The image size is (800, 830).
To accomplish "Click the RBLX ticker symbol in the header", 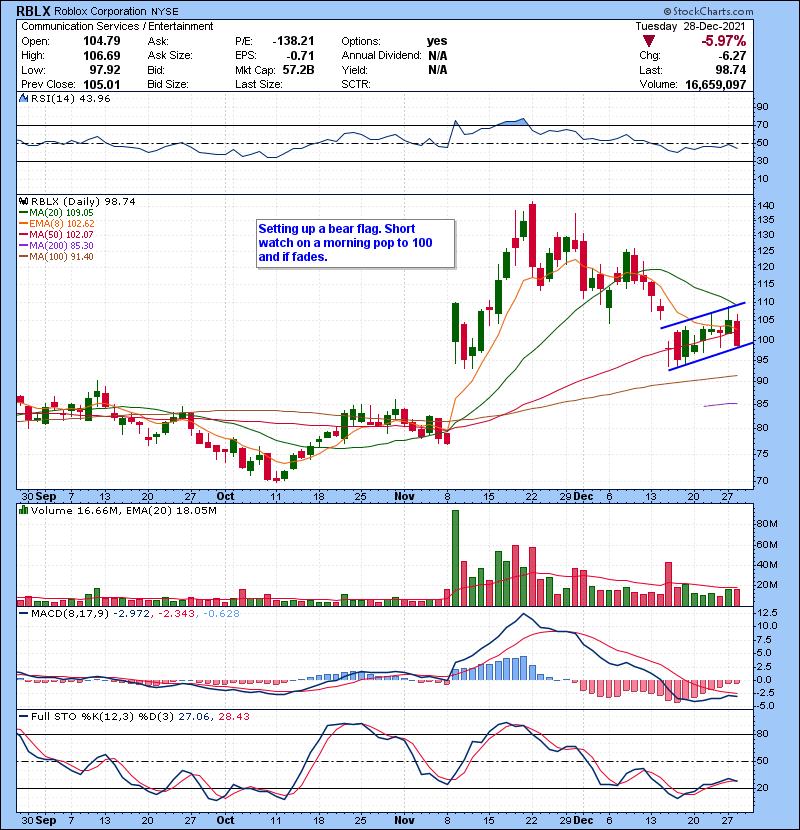I will 33,11.
